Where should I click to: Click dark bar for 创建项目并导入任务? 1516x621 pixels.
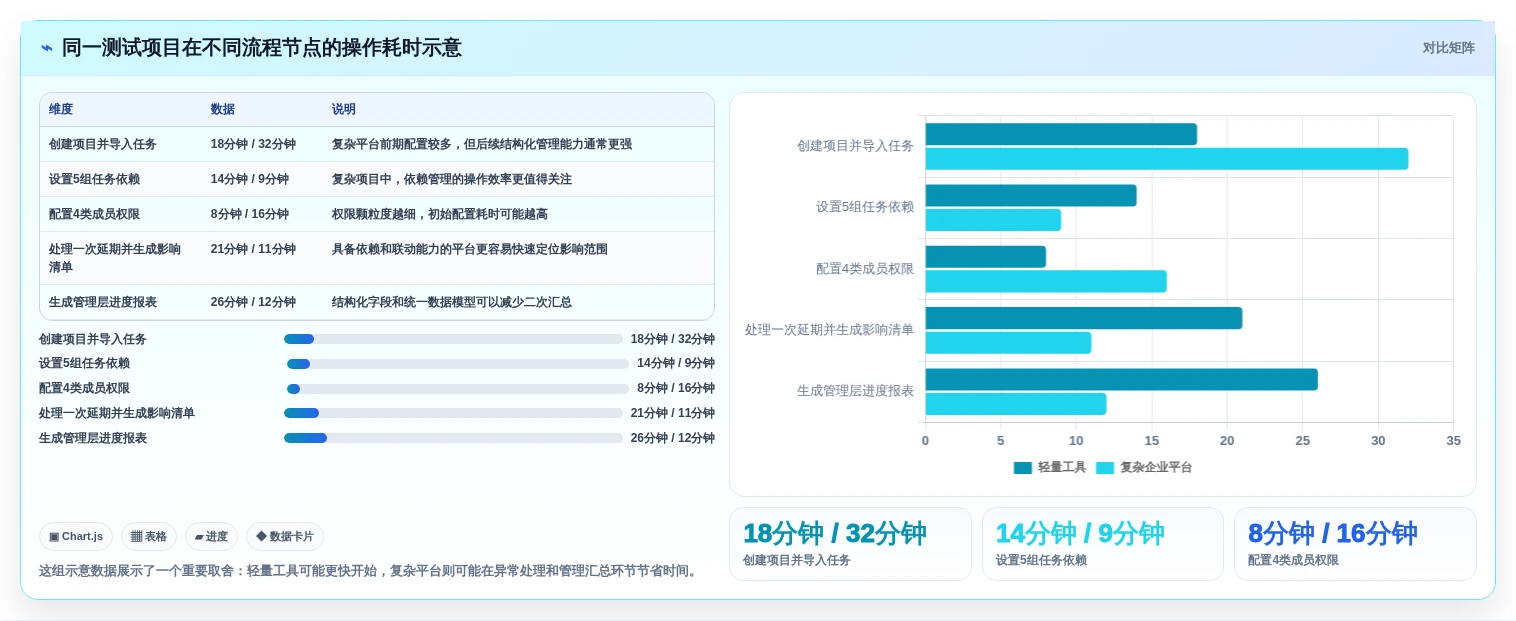(x=1061, y=134)
